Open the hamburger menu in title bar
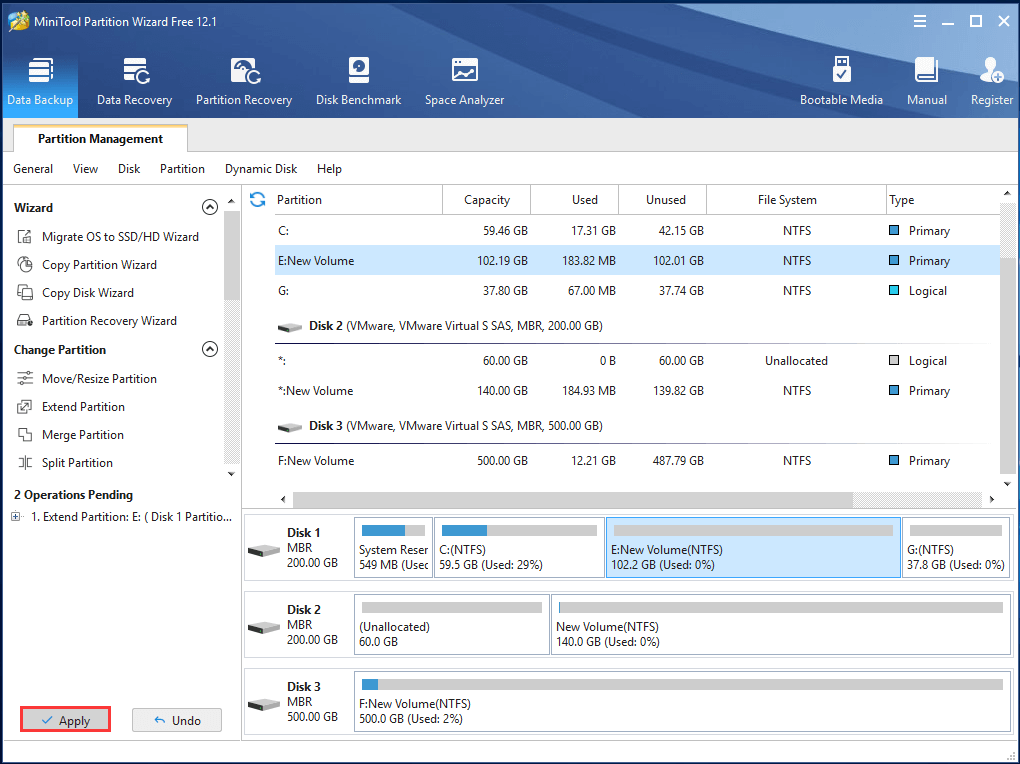Image resolution: width=1020 pixels, height=764 pixels. coord(920,21)
